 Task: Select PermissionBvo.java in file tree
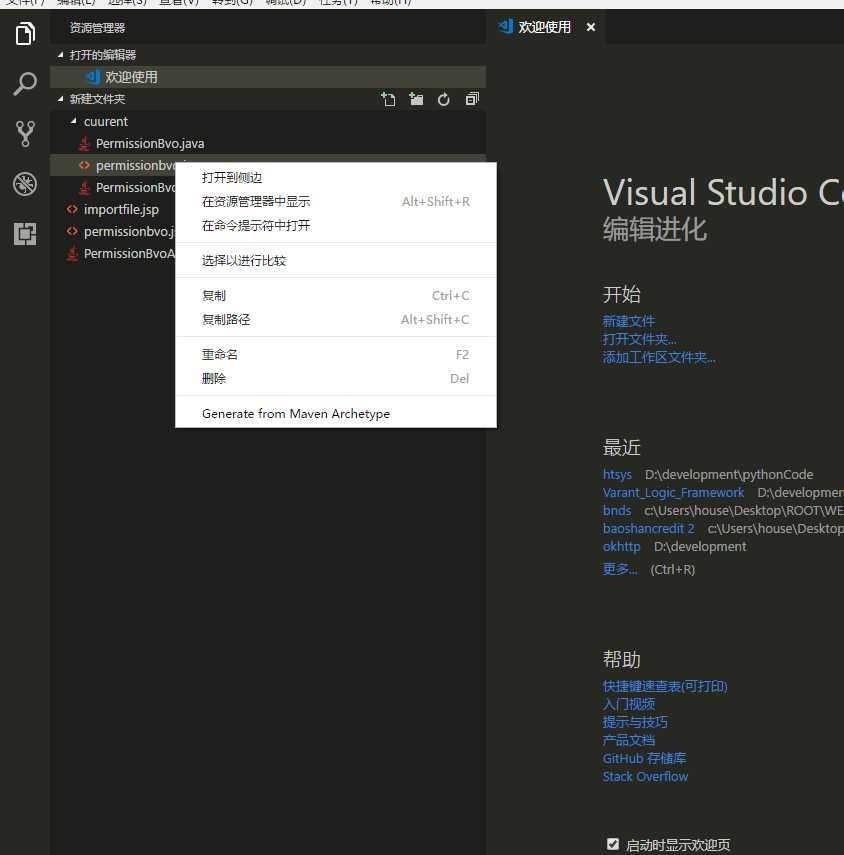[268, 143]
